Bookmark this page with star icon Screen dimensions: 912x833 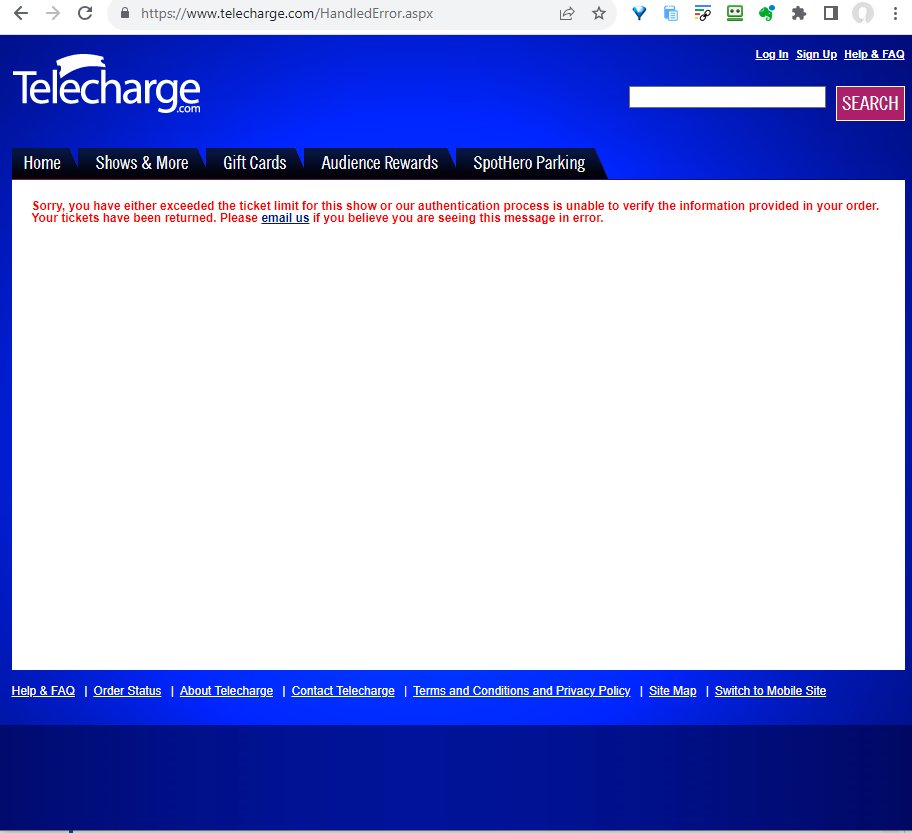point(599,13)
